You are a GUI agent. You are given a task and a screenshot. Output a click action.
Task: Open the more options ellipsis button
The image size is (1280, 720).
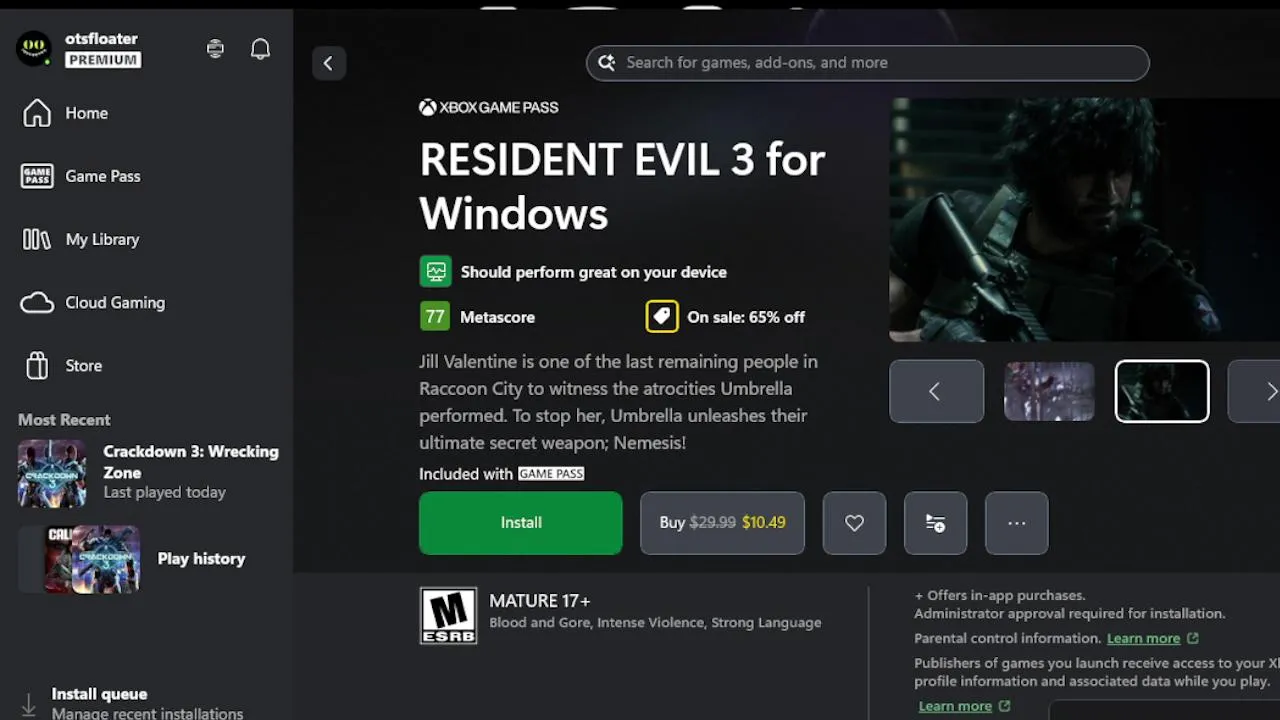1017,523
